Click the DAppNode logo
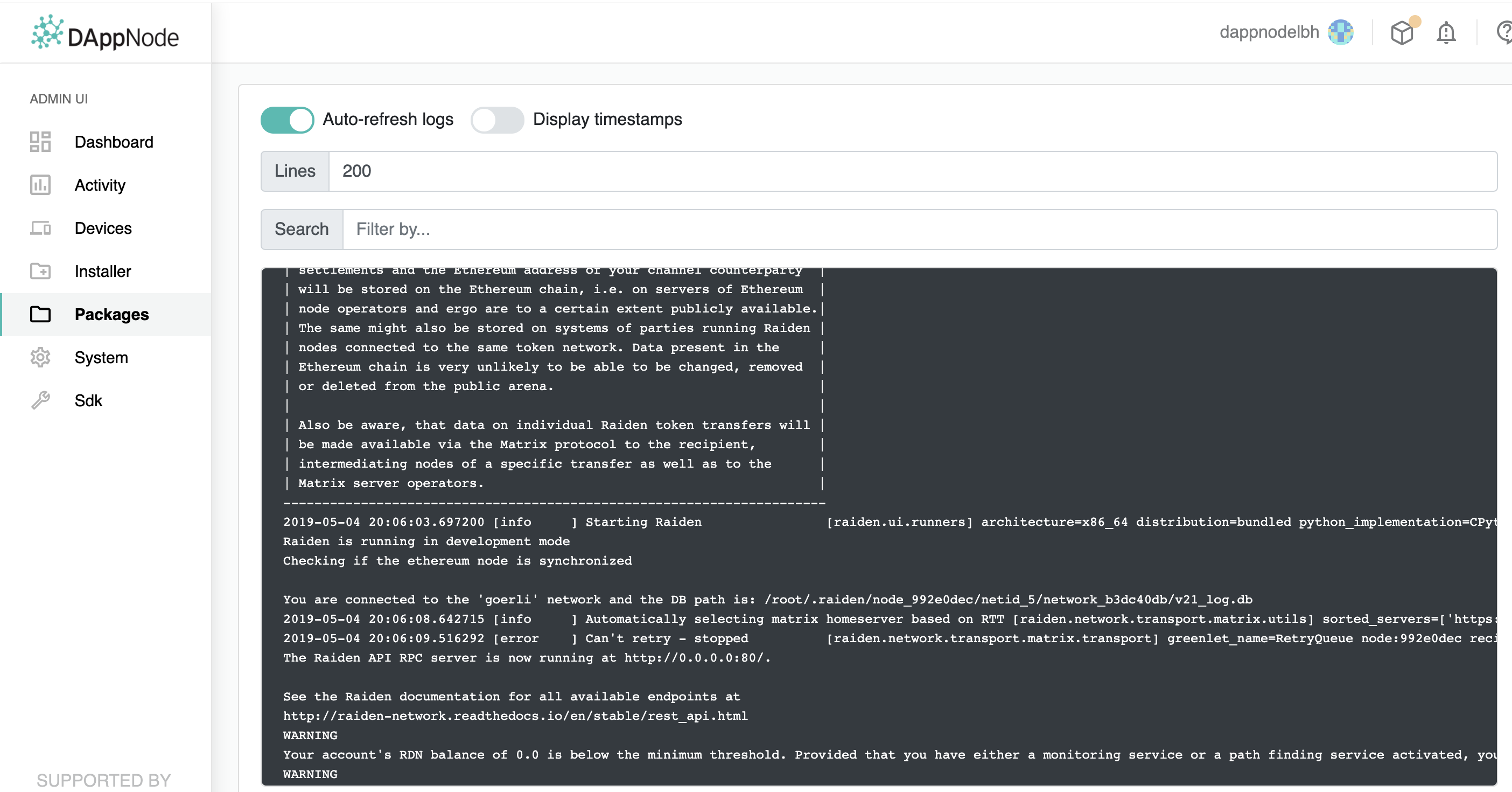 click(105, 34)
